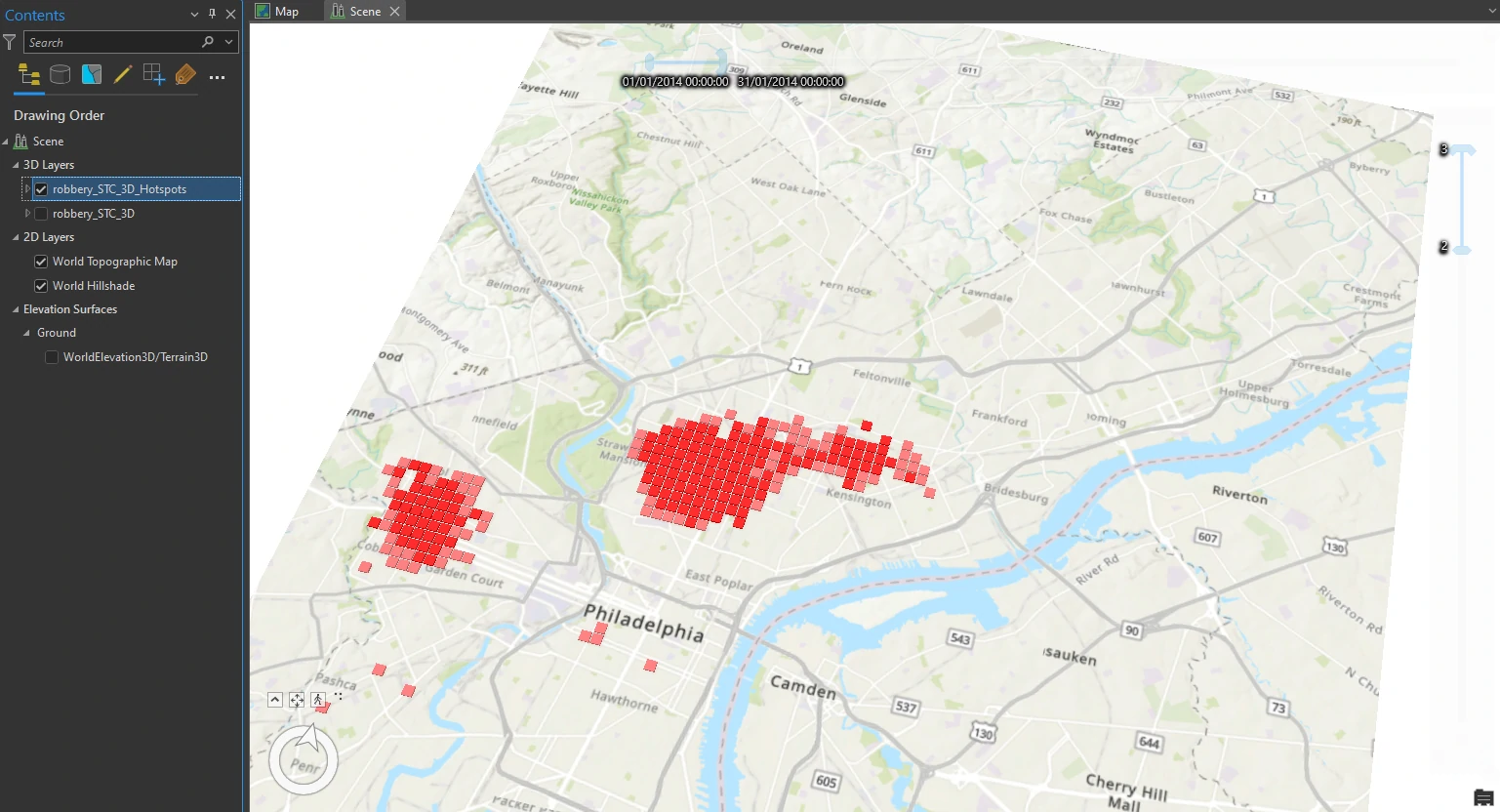Select the World Hillshade layer name
1500x812 pixels.
(94, 286)
